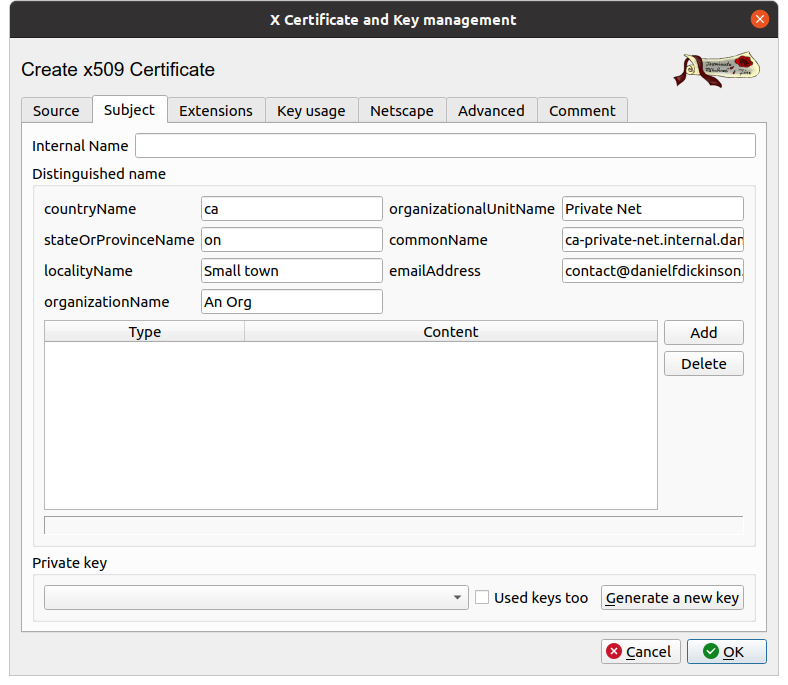Confirm with the OK button
The height and width of the screenshot is (685, 788).
pyautogui.click(x=727, y=652)
